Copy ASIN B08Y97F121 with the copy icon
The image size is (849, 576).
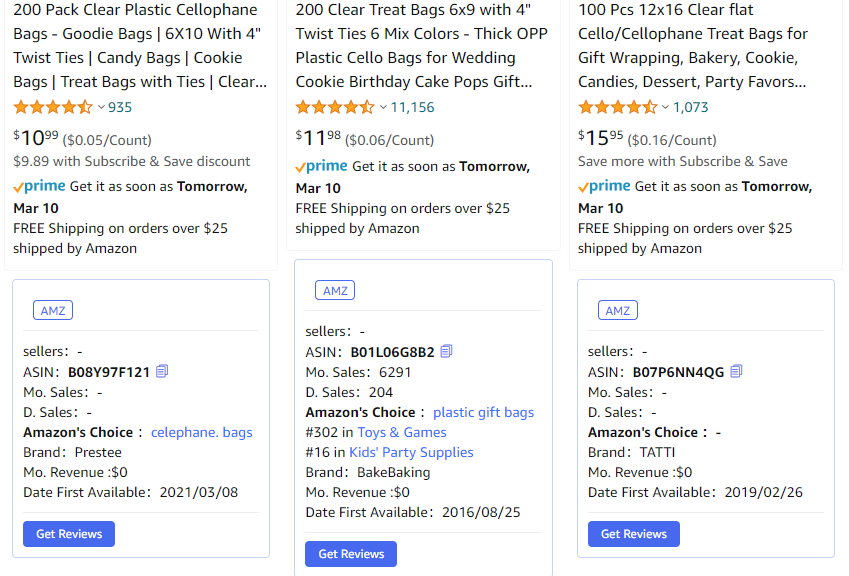tap(162, 371)
